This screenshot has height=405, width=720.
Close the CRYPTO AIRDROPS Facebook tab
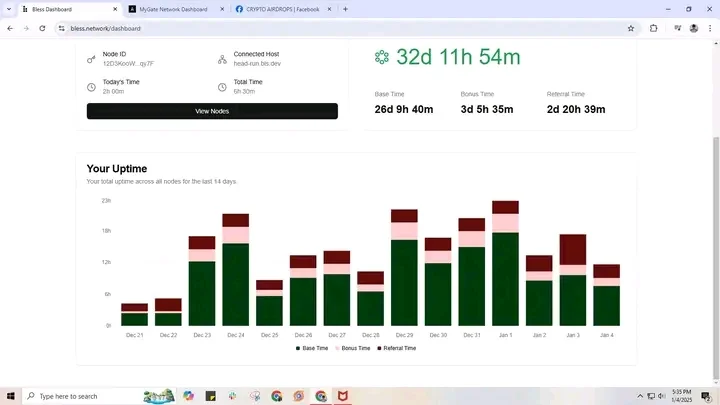pyautogui.click(x=329, y=9)
